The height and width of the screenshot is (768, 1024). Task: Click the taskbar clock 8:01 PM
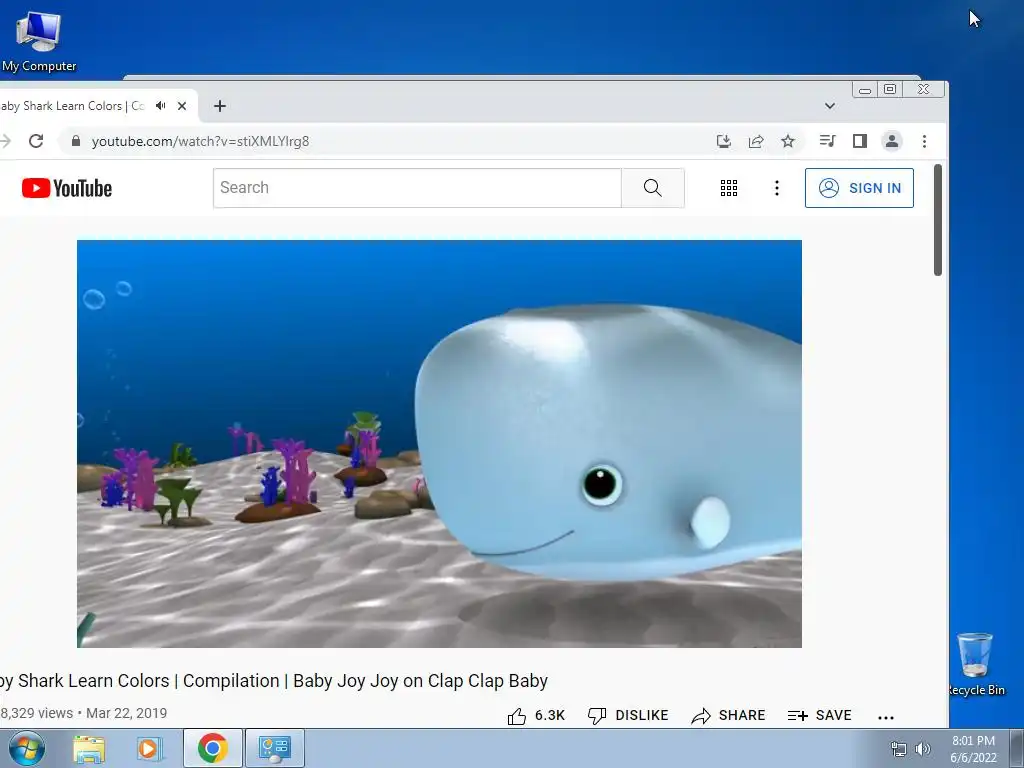973,741
